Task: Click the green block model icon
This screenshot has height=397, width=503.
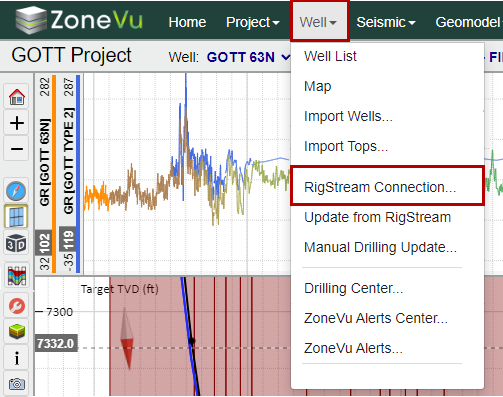Action: point(17,331)
